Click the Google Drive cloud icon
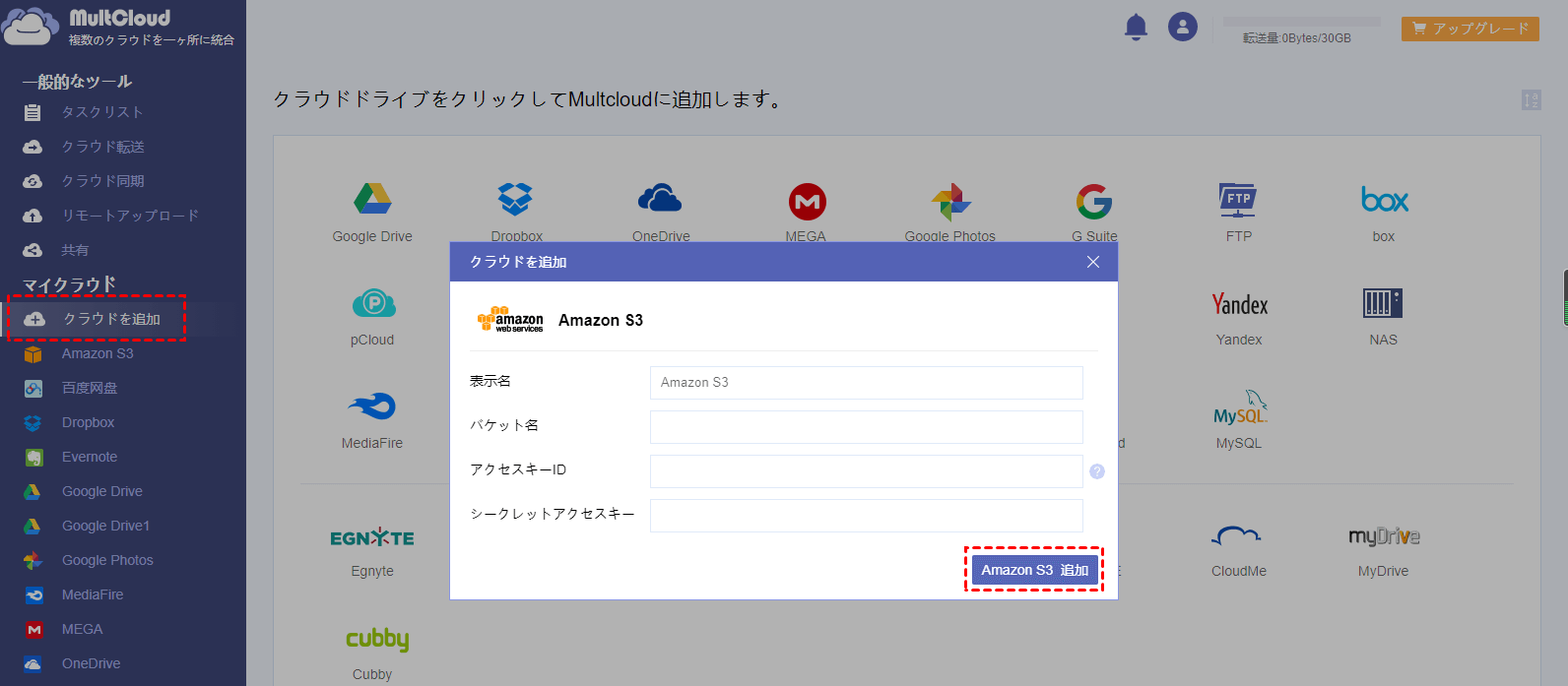1568x686 pixels. coord(372,200)
